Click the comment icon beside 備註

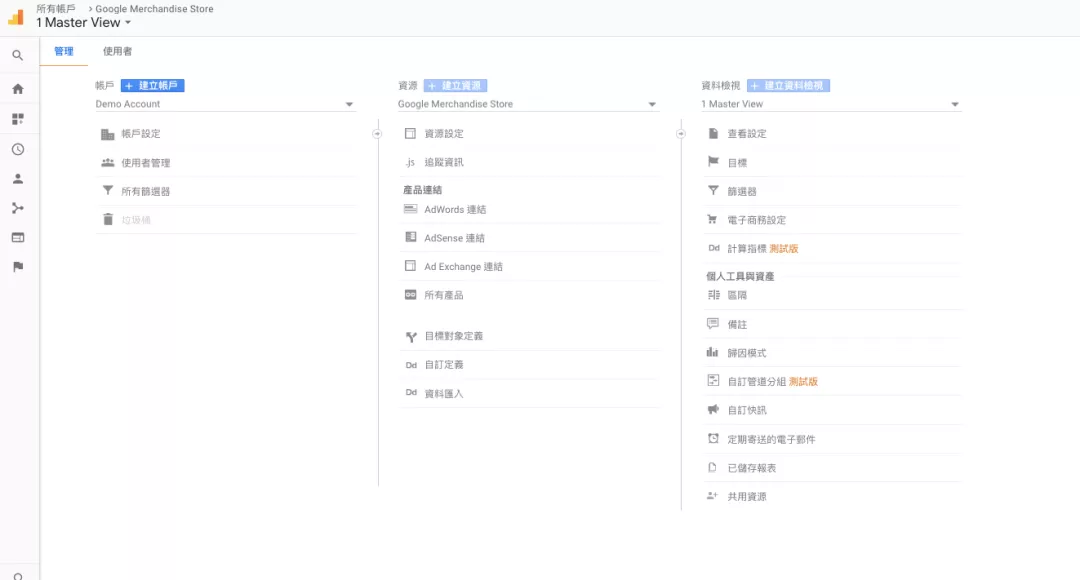point(713,323)
